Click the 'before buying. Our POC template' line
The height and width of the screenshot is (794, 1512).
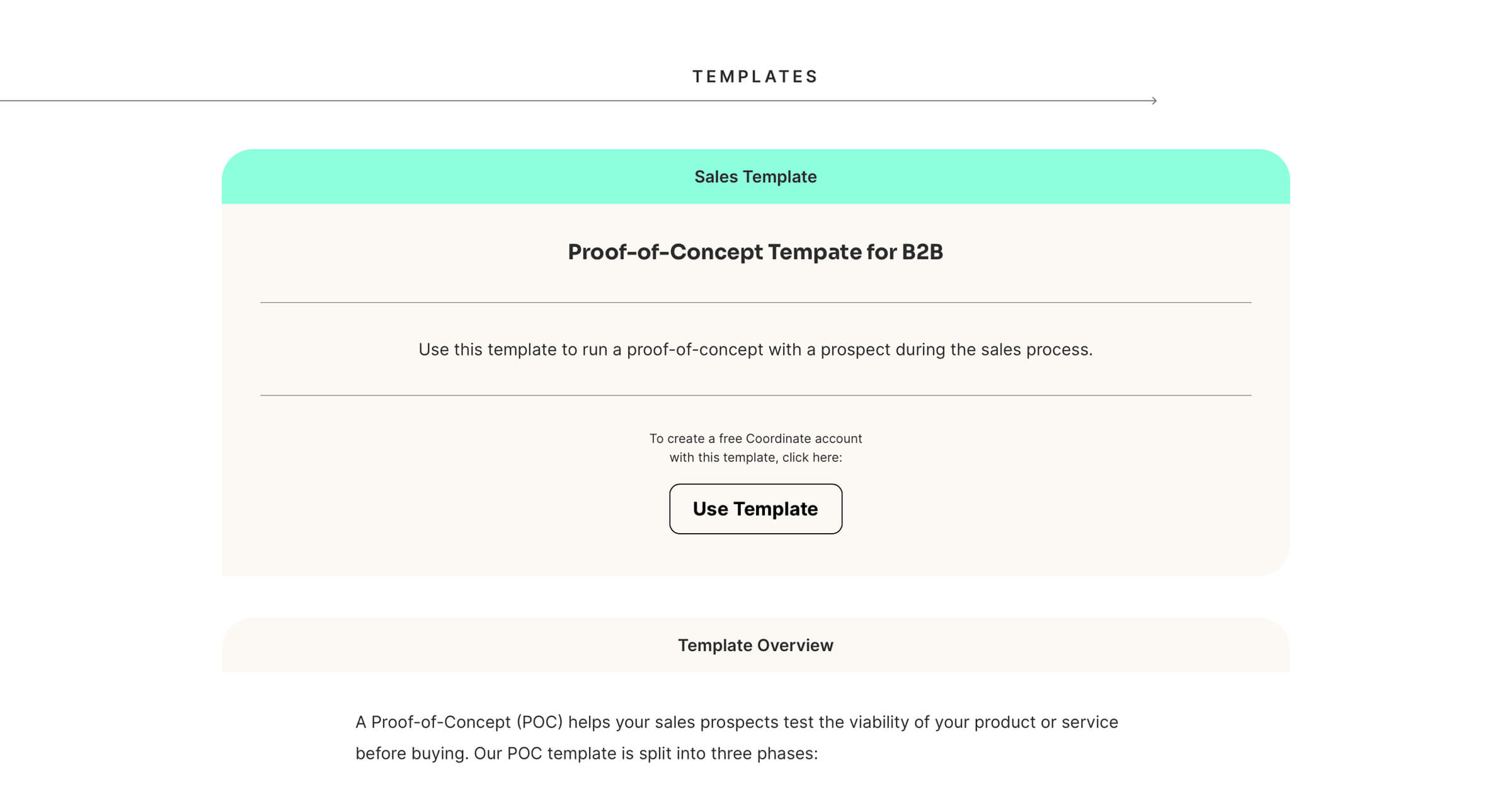click(586, 754)
